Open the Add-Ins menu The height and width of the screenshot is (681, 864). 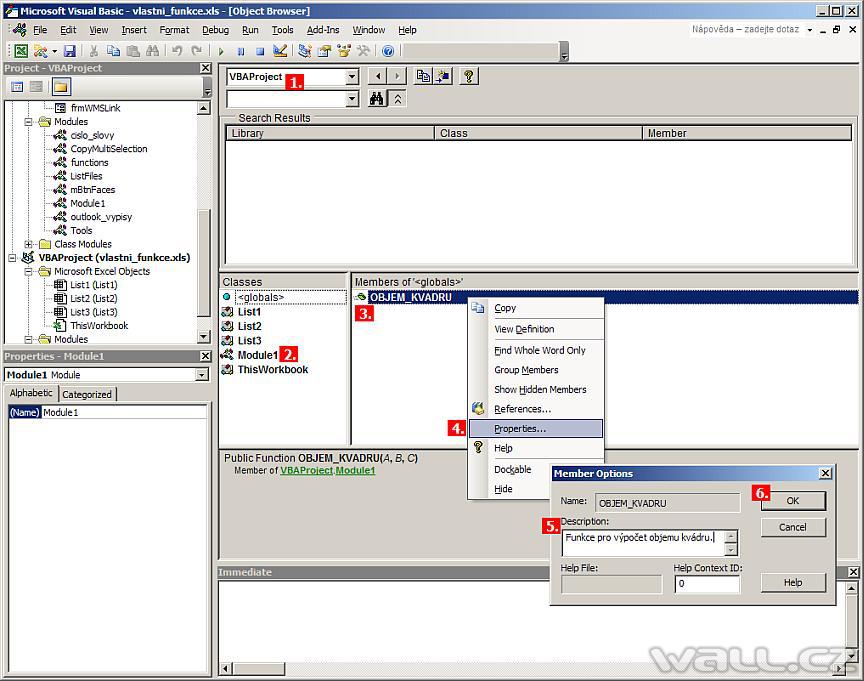click(323, 30)
